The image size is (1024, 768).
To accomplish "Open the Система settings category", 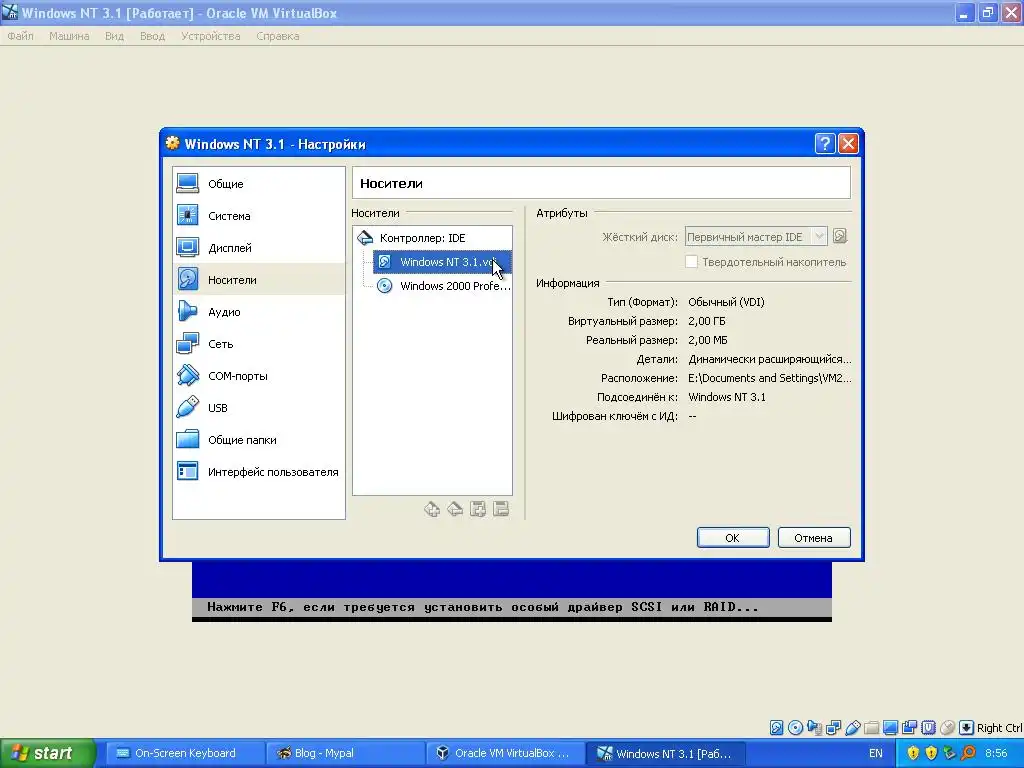I will coord(259,216).
